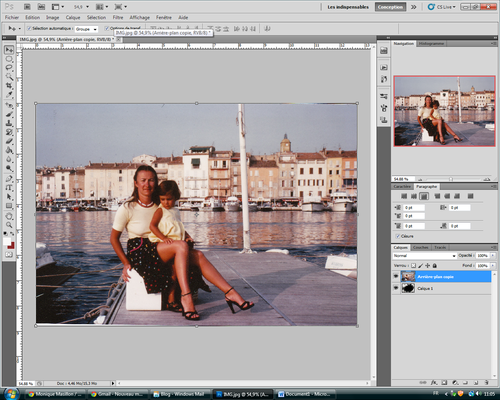Select the Conception workspace button
The width and height of the screenshot is (500, 400).
(x=390, y=7)
